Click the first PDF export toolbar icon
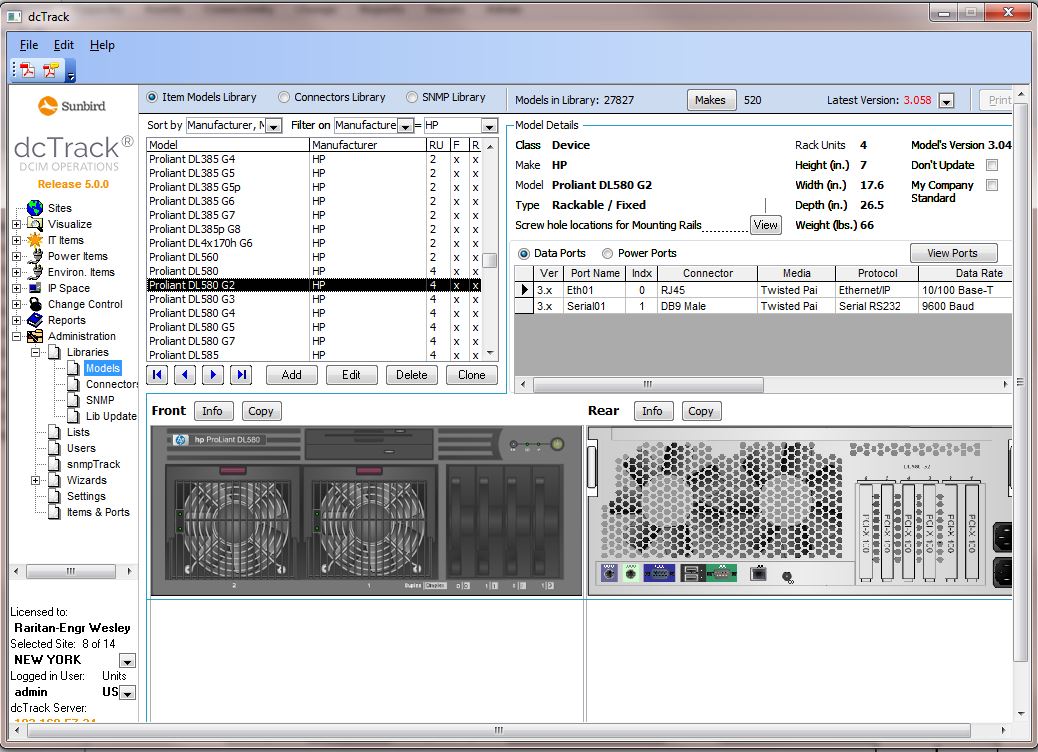1038x752 pixels. coord(28,70)
